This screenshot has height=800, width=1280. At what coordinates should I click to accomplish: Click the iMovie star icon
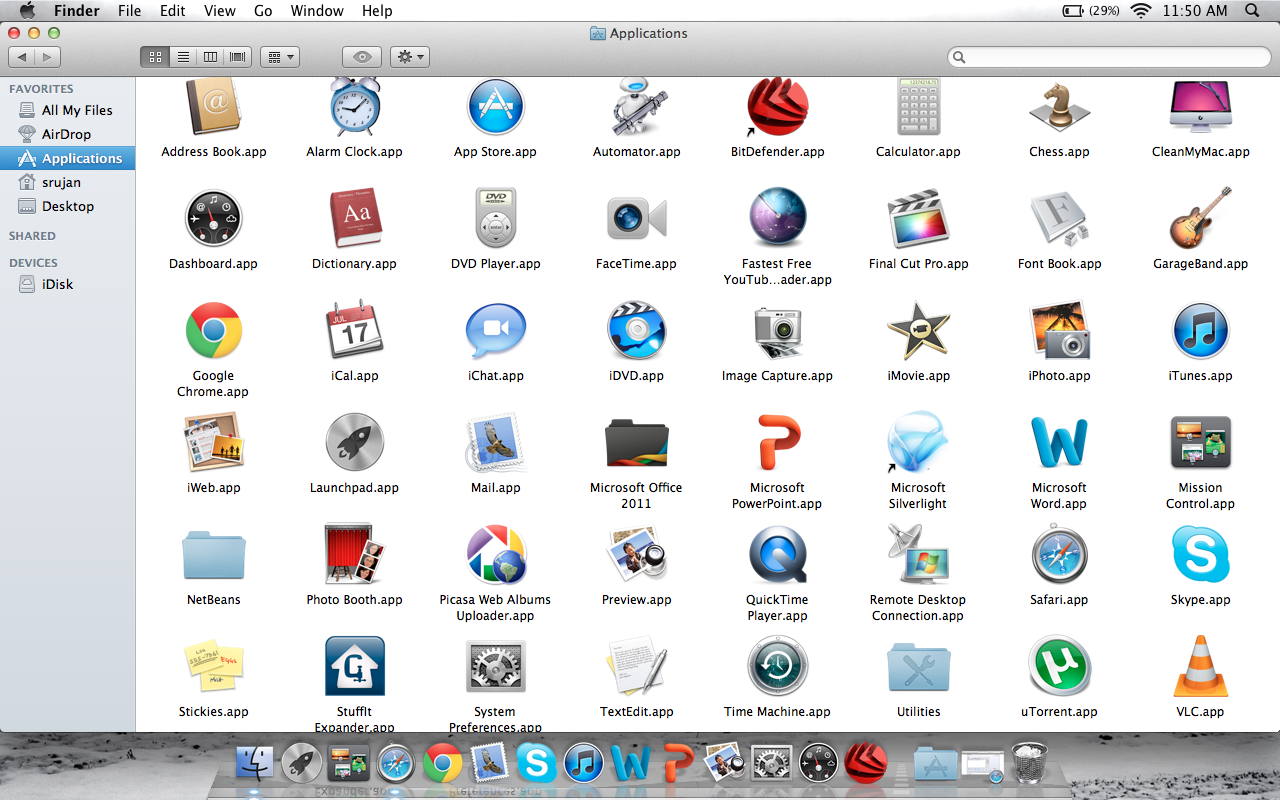click(x=918, y=330)
